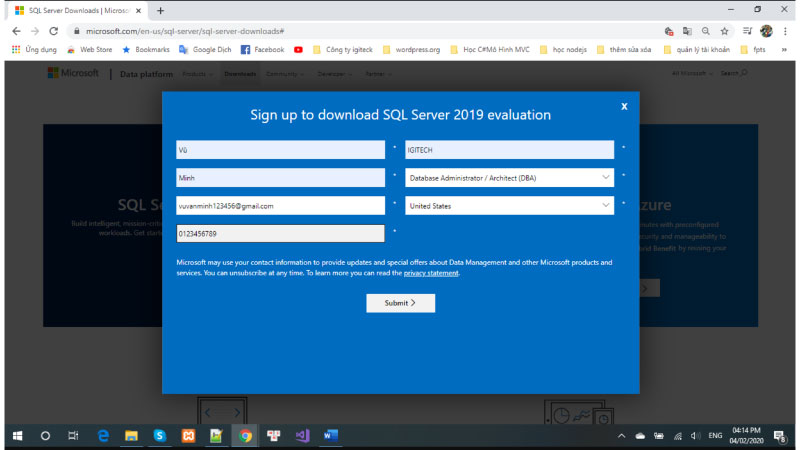Open XAMPP from the taskbar
The image size is (800, 450).
(188, 436)
